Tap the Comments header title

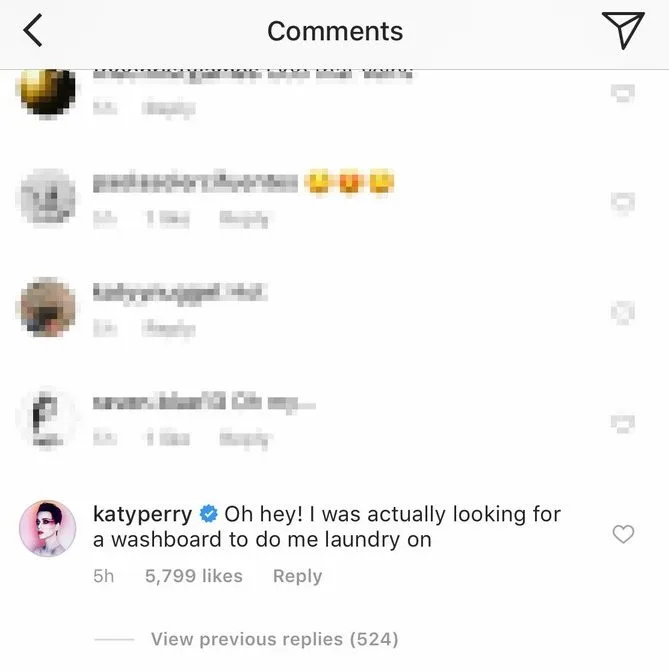334,31
